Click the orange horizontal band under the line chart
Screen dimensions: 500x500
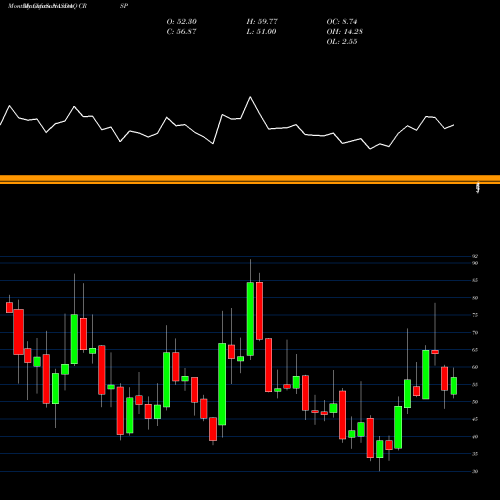coord(250,179)
